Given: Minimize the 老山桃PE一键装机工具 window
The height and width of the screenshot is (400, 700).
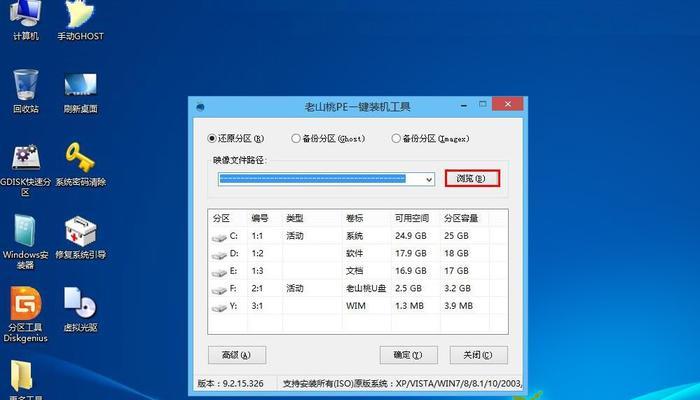Looking at the screenshot, I should (x=464, y=105).
